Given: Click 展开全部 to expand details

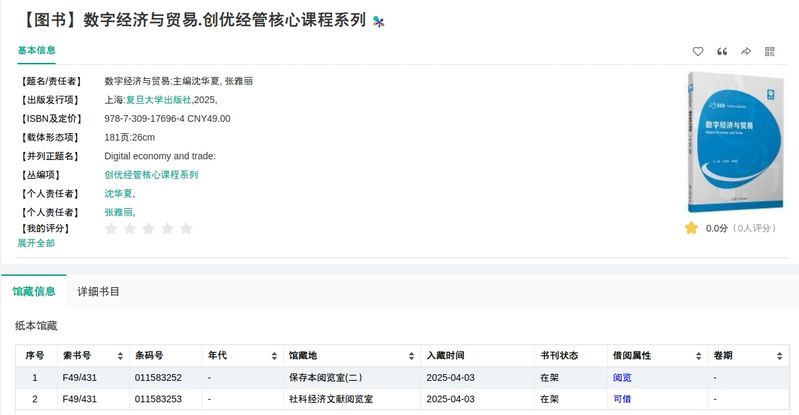Looking at the screenshot, I should coord(36,243).
